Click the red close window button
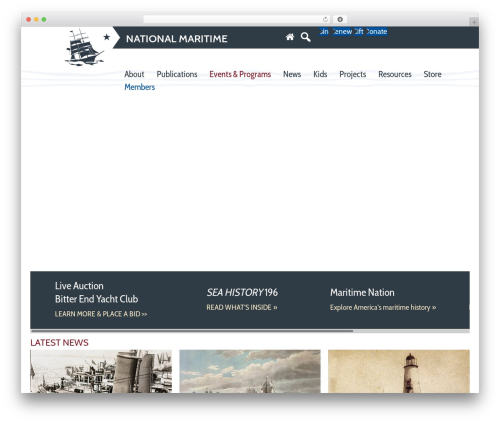This screenshot has width=500, height=423. tap(29, 20)
